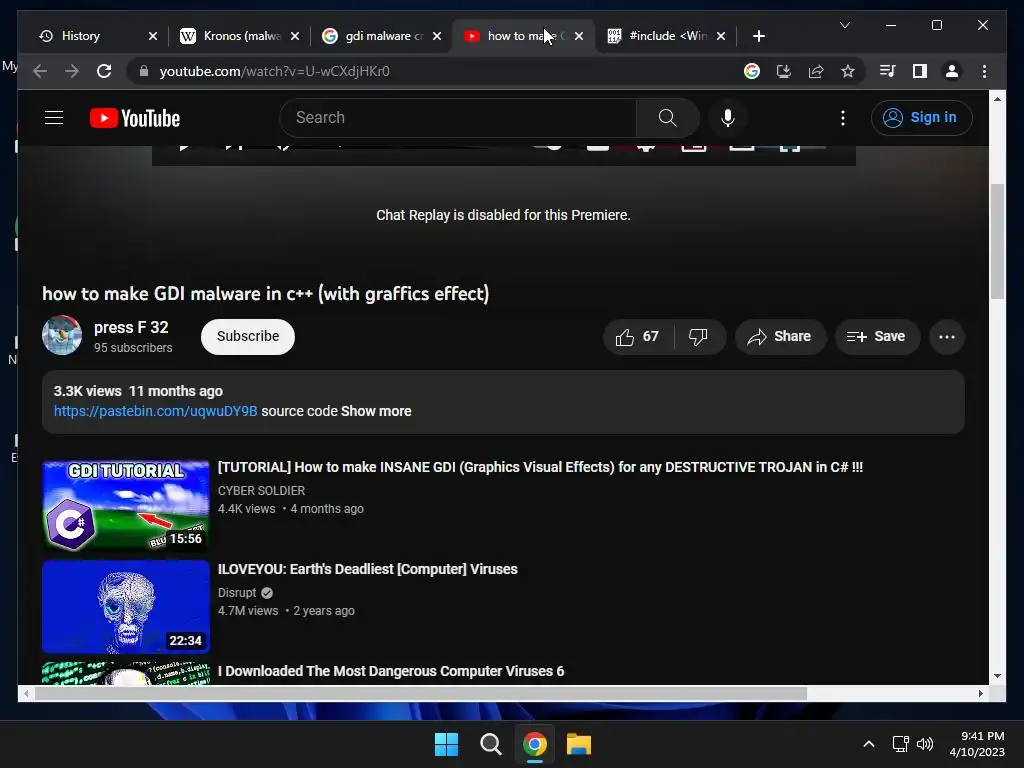Click the YouTube logo

135,118
